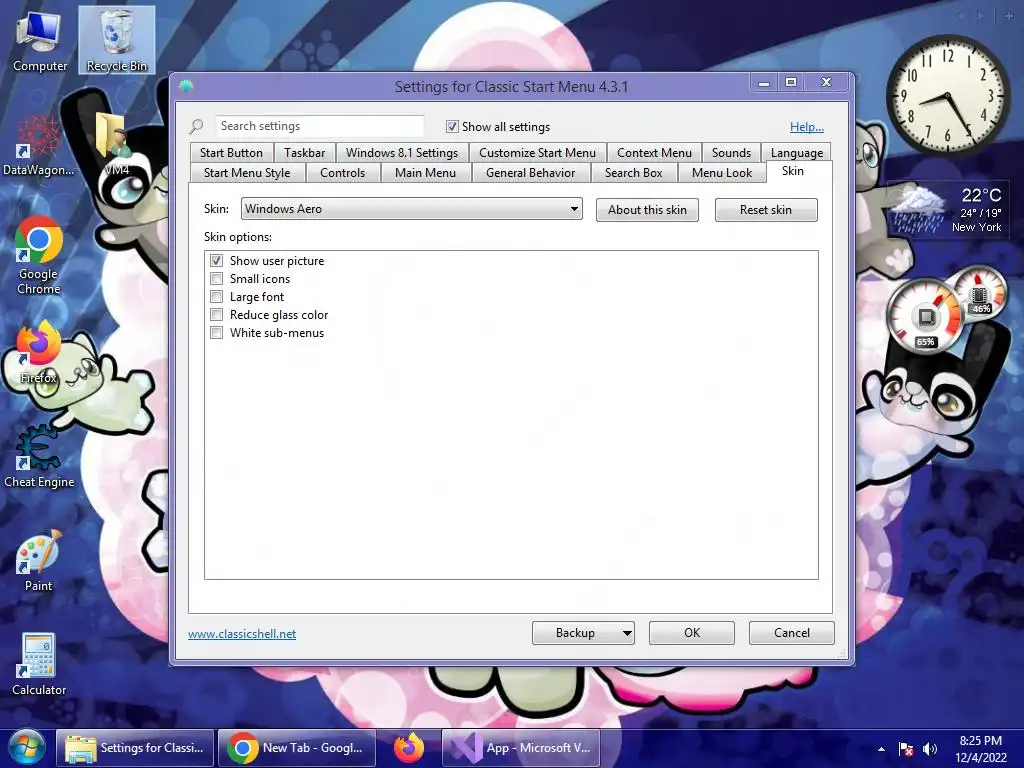This screenshot has height=768, width=1024.
Task: Open the Skin dropdown showing Windows Aero
Action: pos(411,209)
